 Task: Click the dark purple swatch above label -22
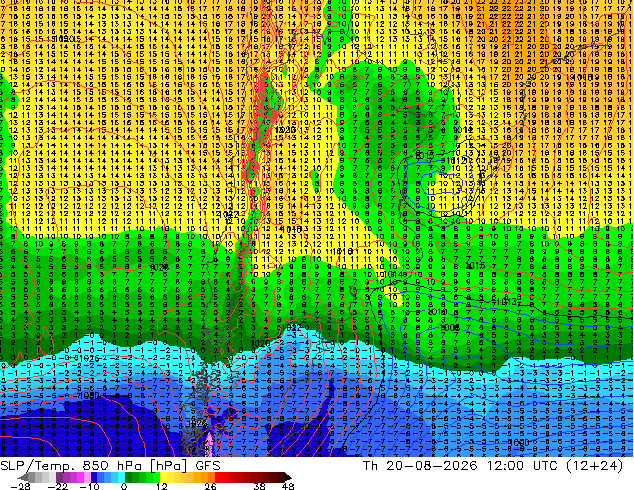point(59,477)
